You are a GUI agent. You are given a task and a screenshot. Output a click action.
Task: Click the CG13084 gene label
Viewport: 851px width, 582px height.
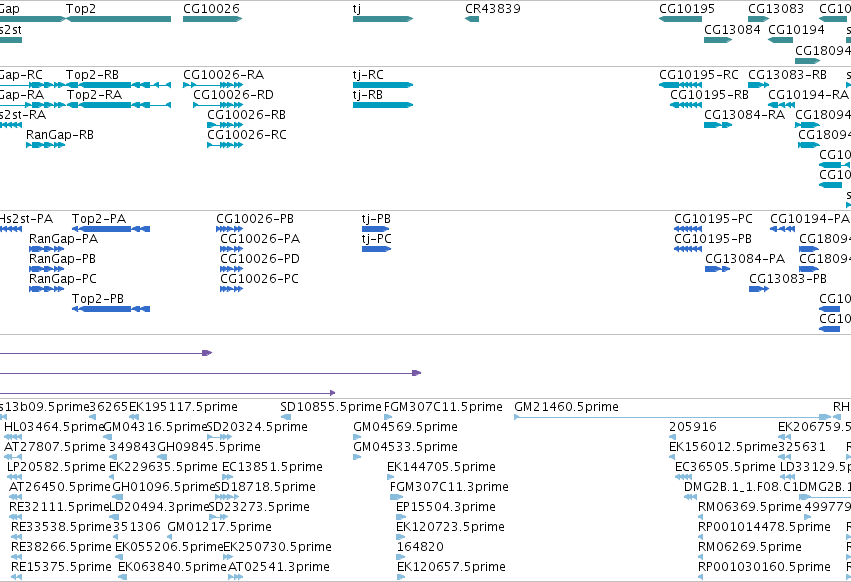pyautogui.click(x=732, y=29)
